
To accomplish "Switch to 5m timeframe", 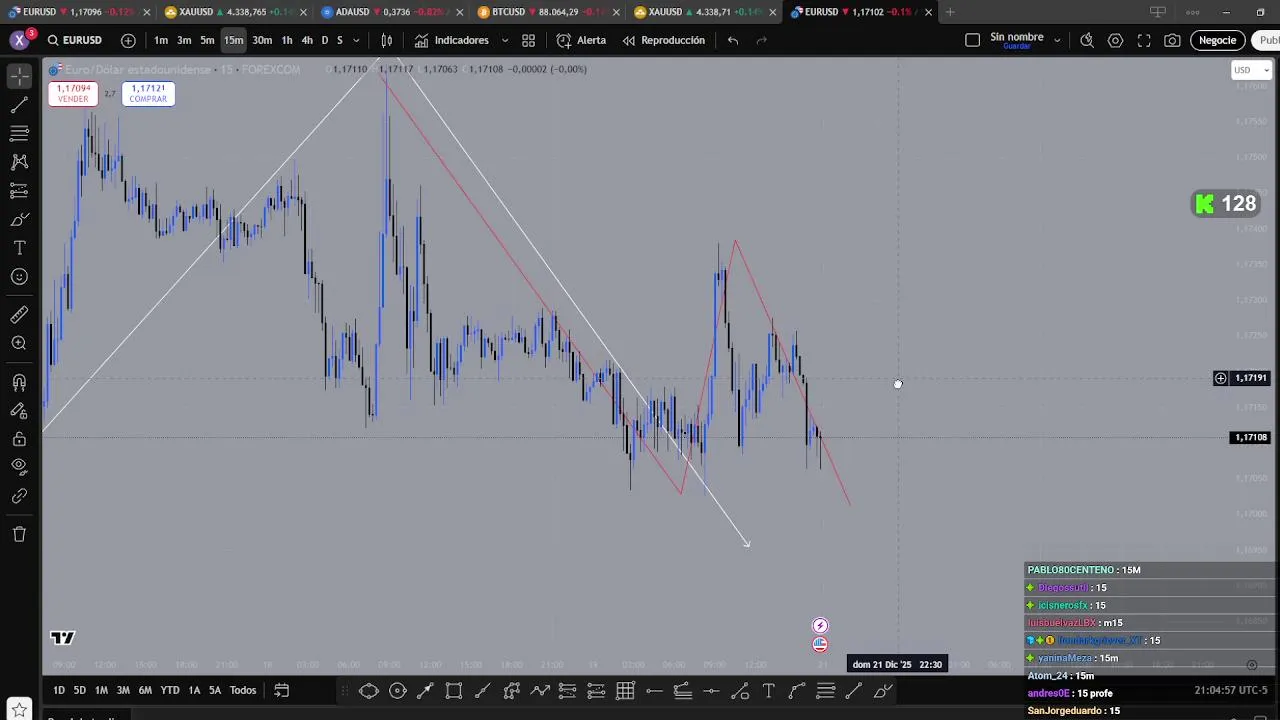I will (x=207, y=40).
